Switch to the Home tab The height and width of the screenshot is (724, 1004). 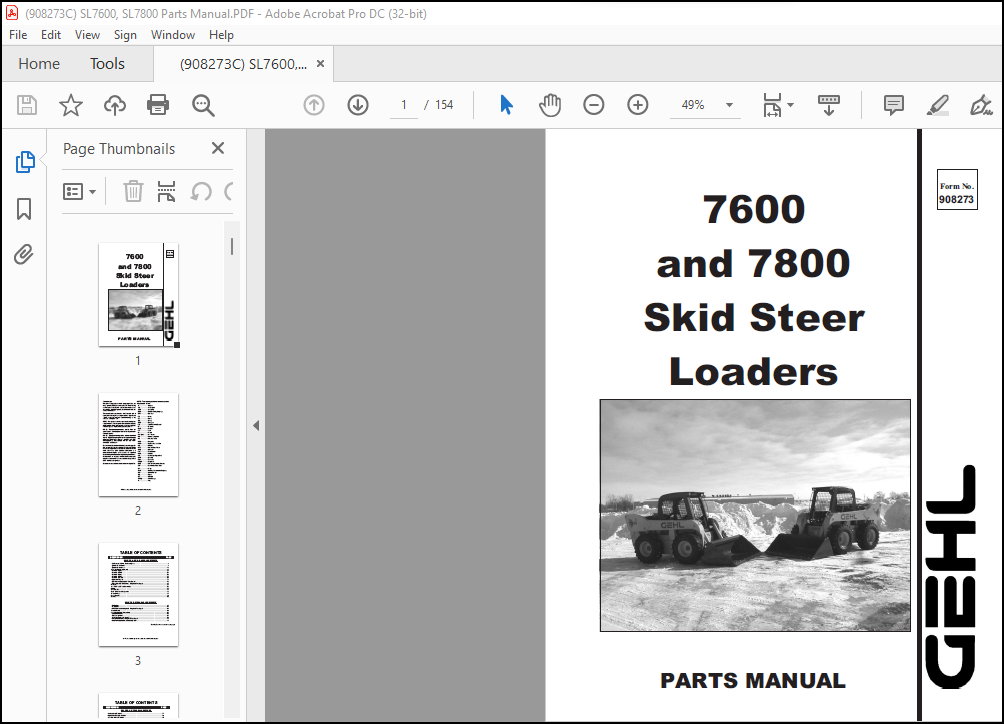coord(39,63)
